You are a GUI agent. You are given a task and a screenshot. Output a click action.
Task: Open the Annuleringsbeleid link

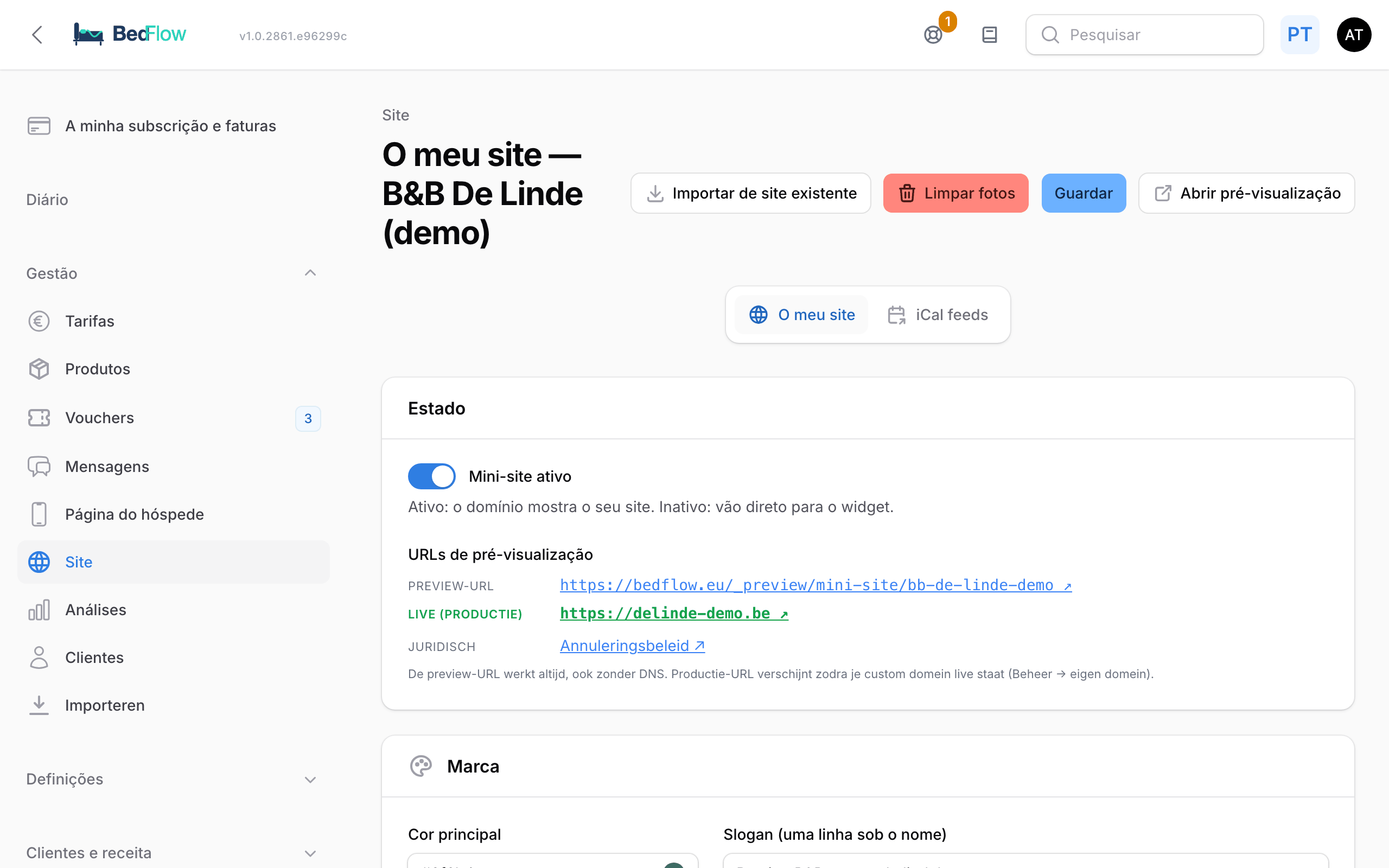pos(632,646)
